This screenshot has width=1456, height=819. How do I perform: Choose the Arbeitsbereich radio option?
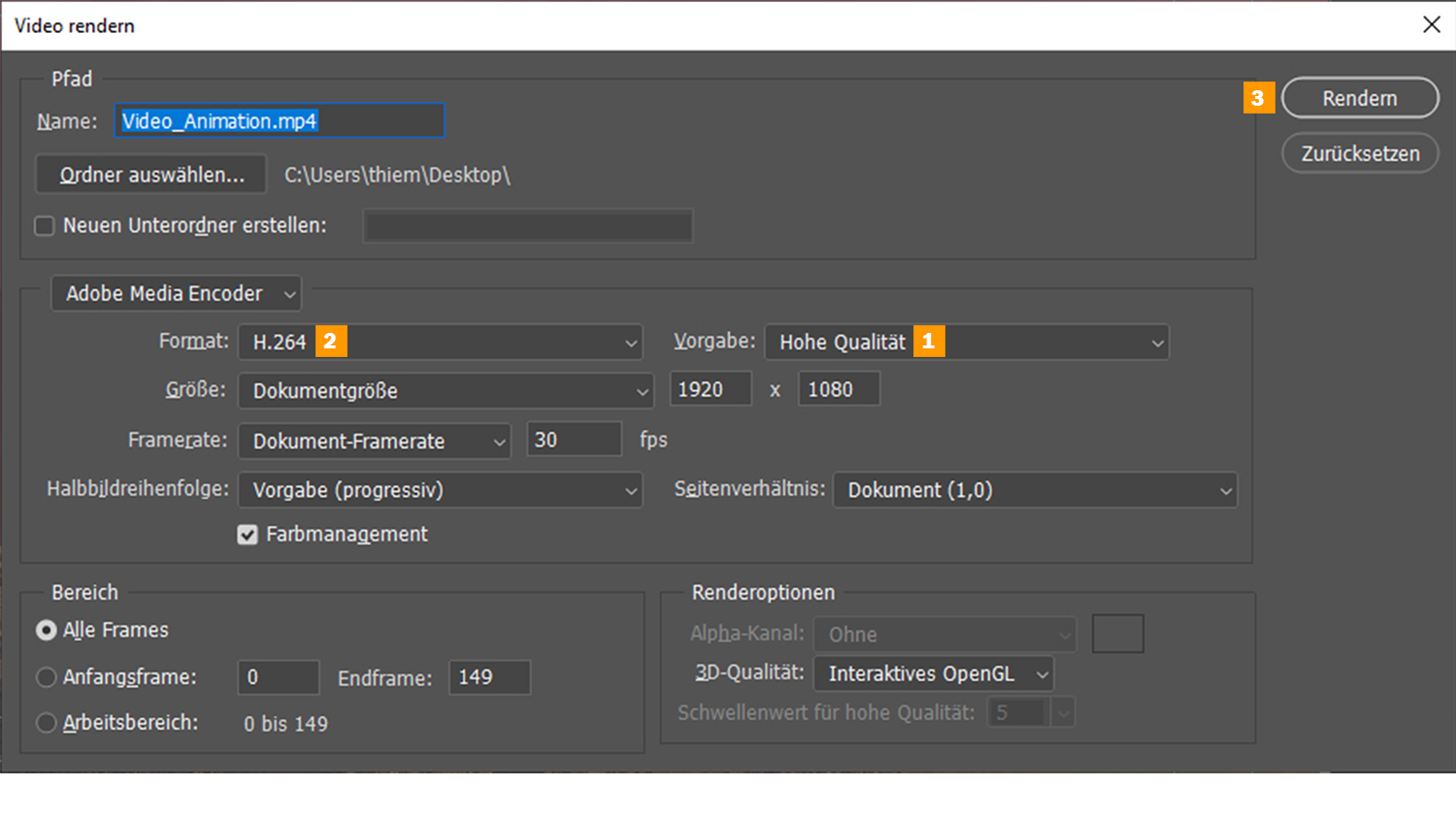coord(46,723)
